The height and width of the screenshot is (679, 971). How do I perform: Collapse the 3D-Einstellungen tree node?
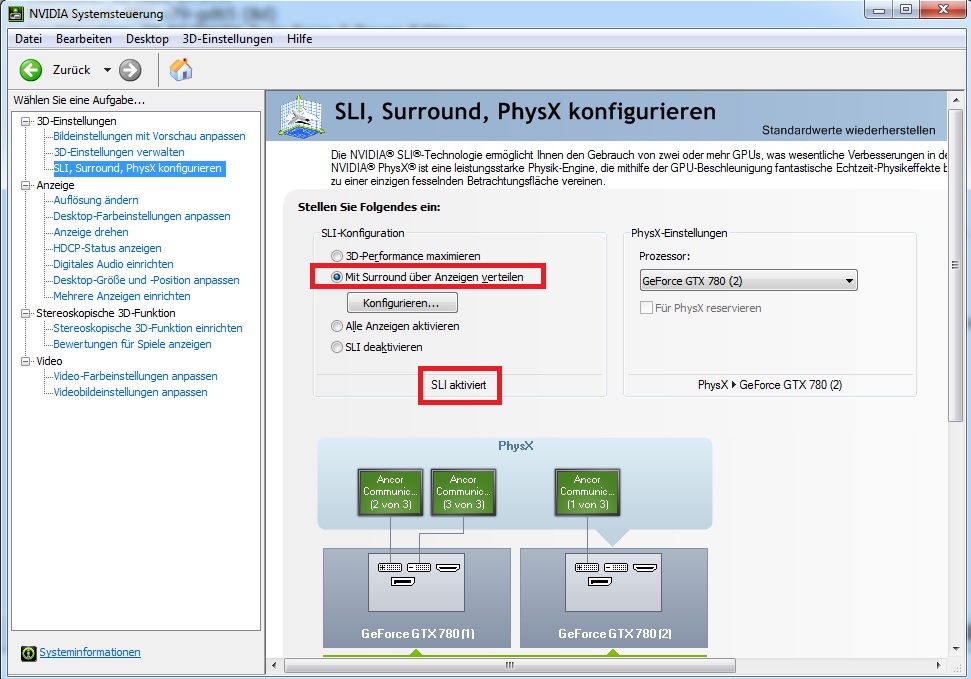25,121
